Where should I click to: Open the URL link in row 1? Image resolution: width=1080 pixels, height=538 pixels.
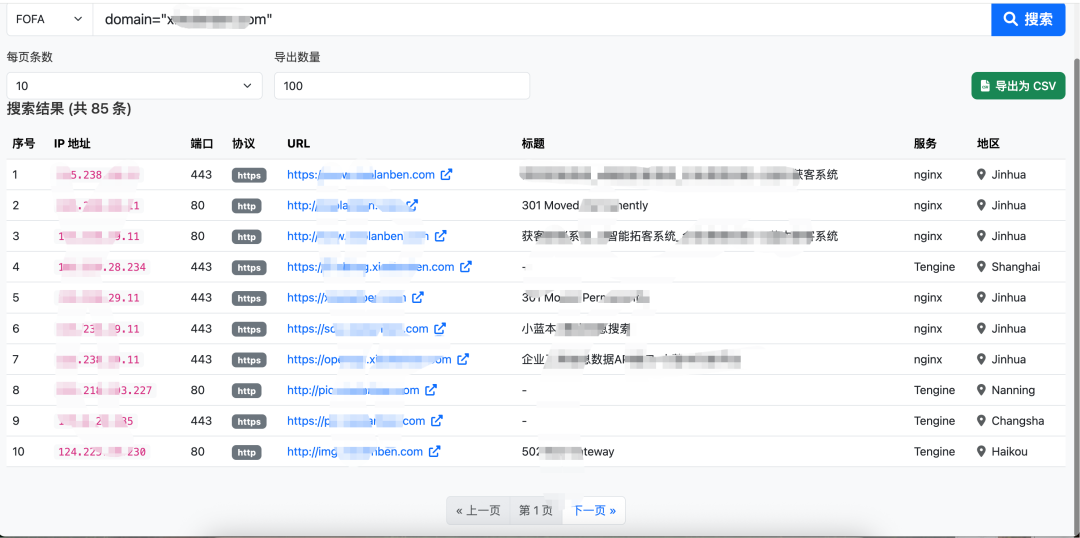361,175
